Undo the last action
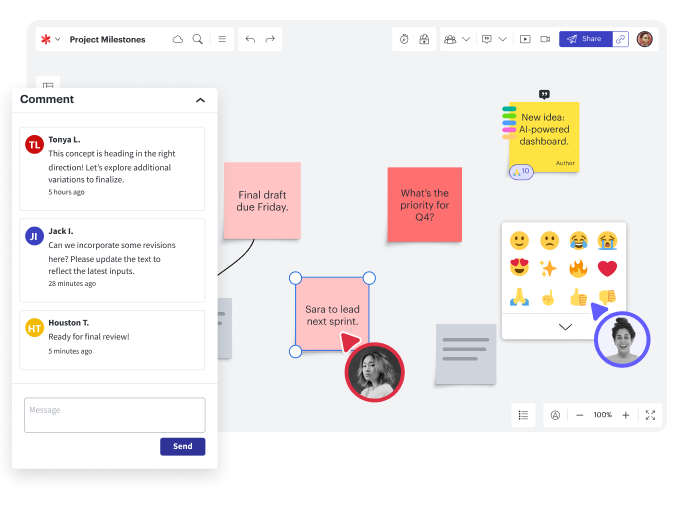Viewport: 680px width, 510px height. pos(250,39)
